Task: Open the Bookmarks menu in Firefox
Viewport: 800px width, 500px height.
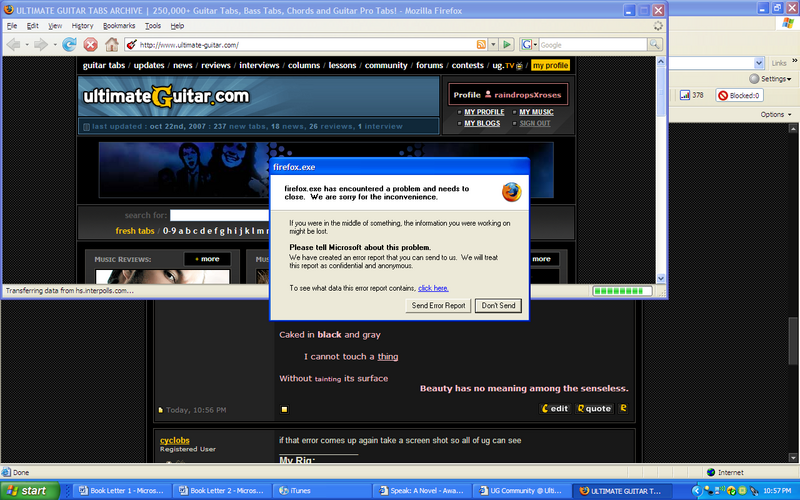Action: (119, 26)
